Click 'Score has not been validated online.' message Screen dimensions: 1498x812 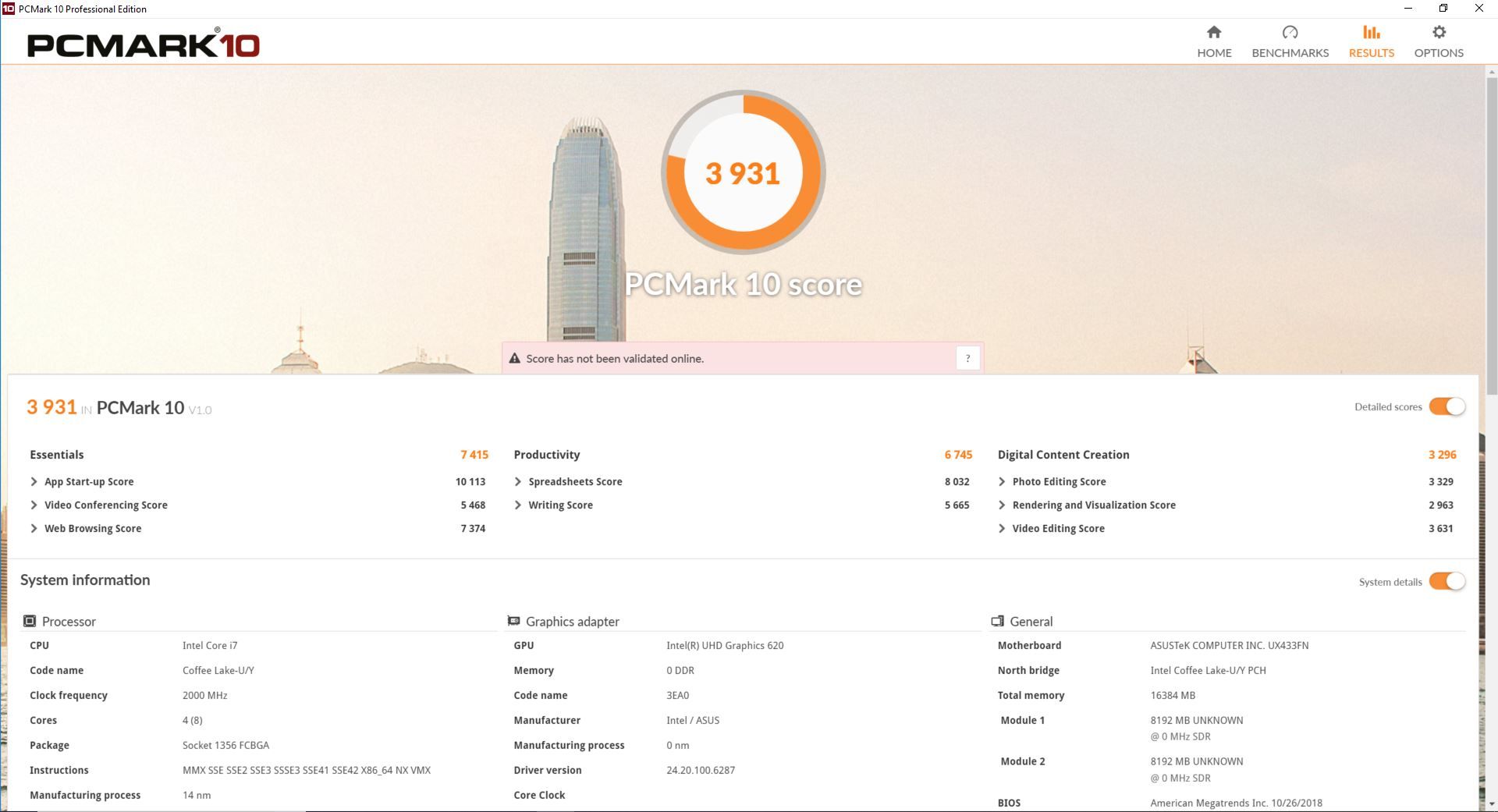[x=615, y=359]
